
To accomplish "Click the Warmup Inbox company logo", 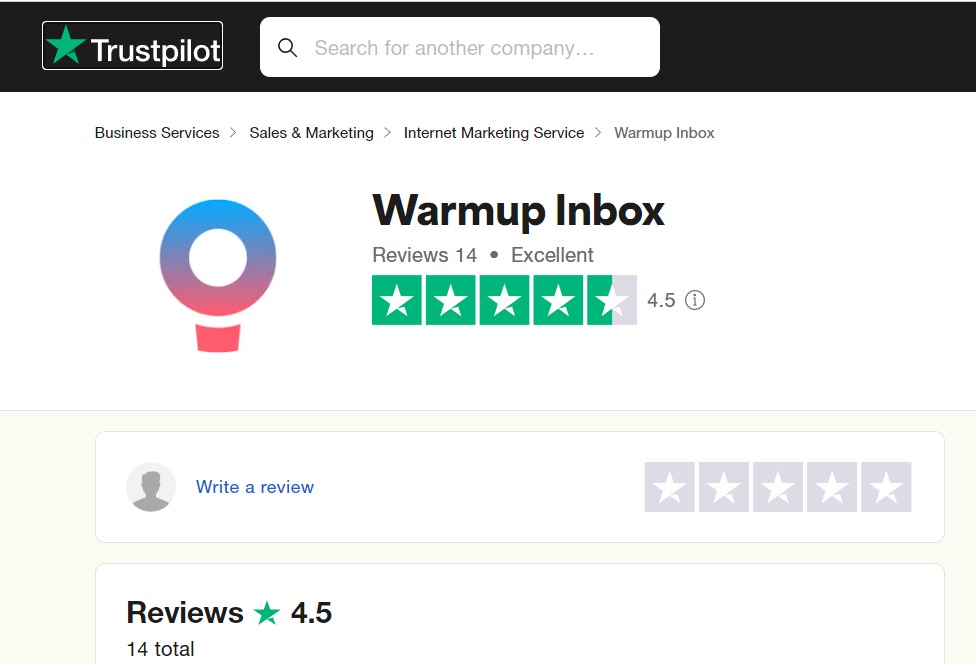I will tap(218, 276).
